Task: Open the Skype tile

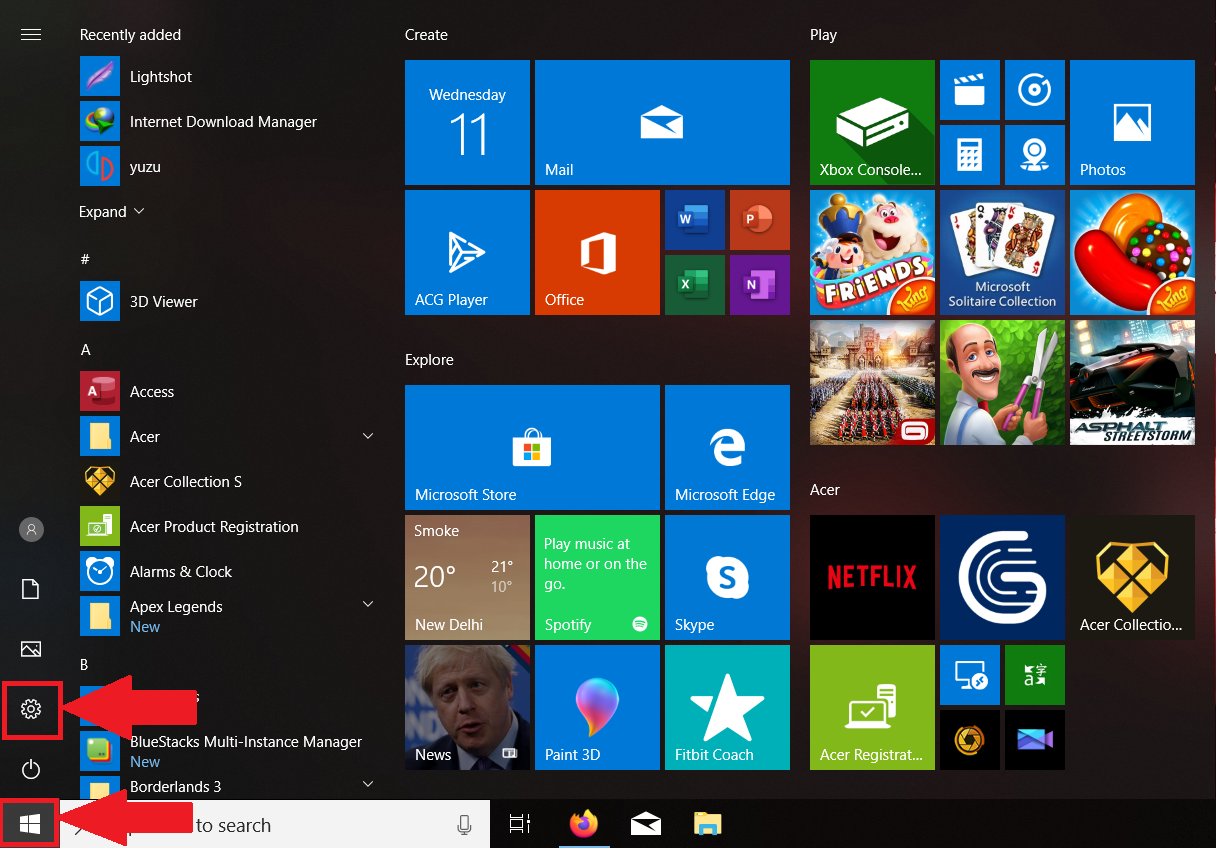Action: click(x=727, y=577)
